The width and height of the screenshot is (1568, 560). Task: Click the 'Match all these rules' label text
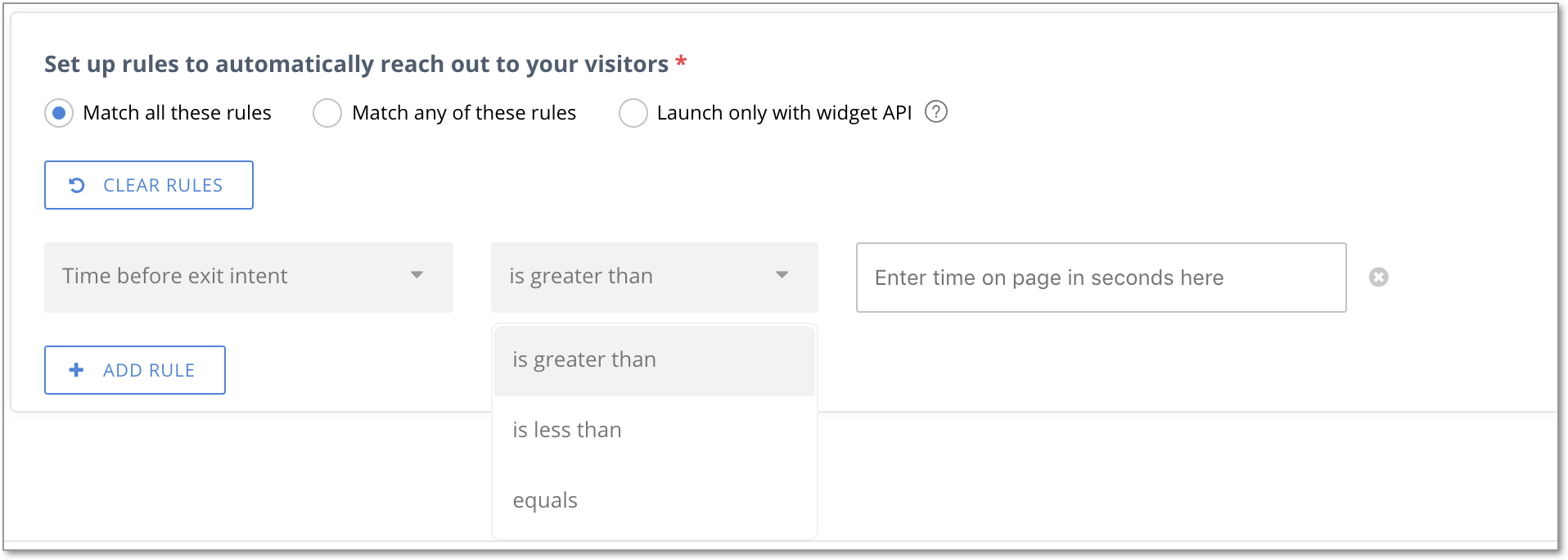click(177, 113)
